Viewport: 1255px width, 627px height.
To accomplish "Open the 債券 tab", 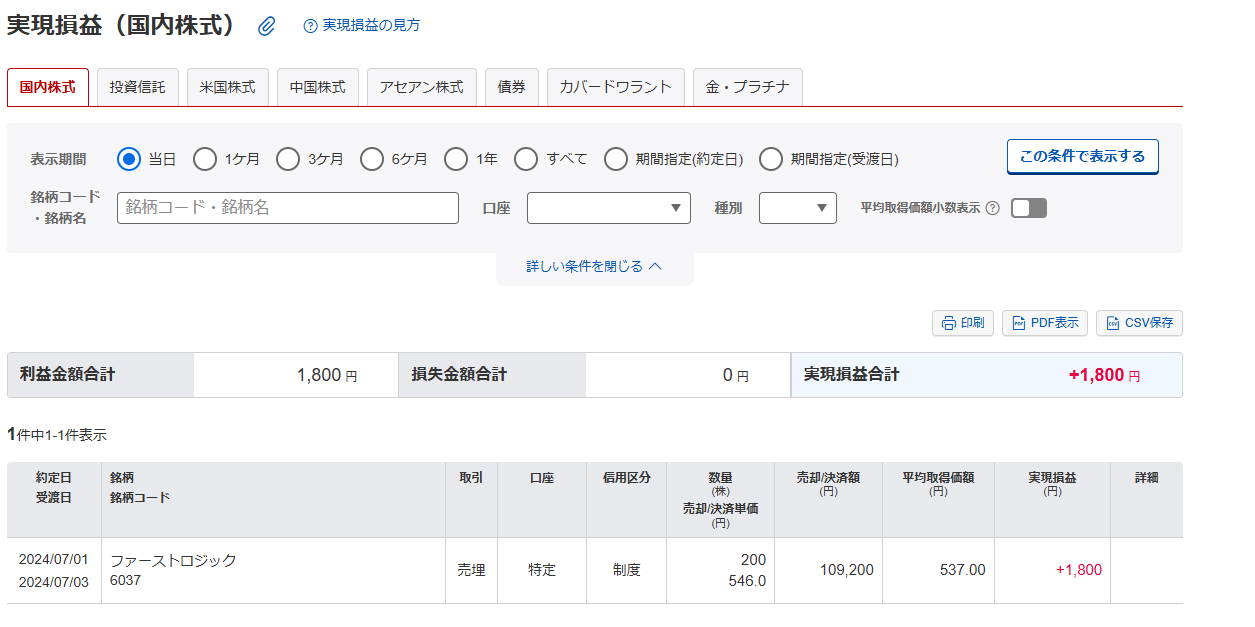I will point(512,87).
